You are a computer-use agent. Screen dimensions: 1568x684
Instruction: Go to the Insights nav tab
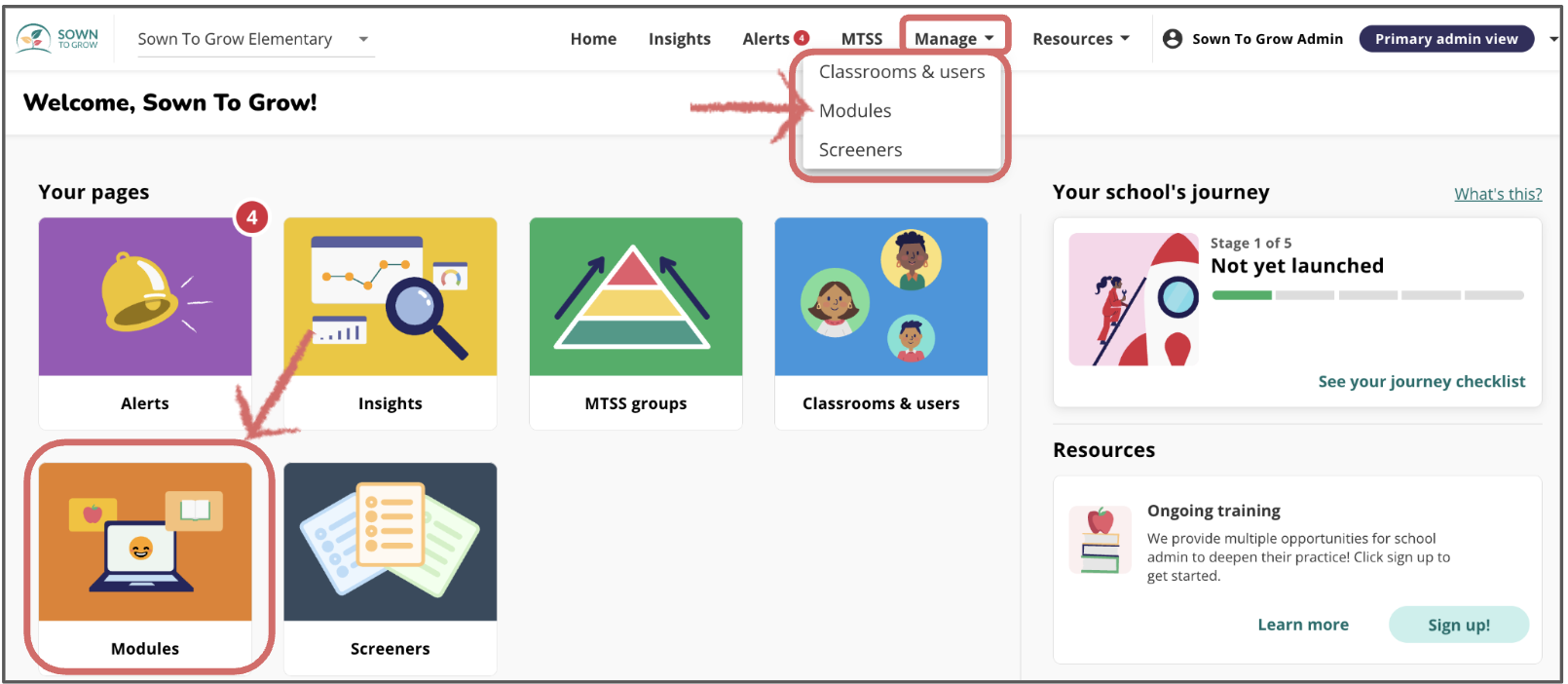pos(679,39)
